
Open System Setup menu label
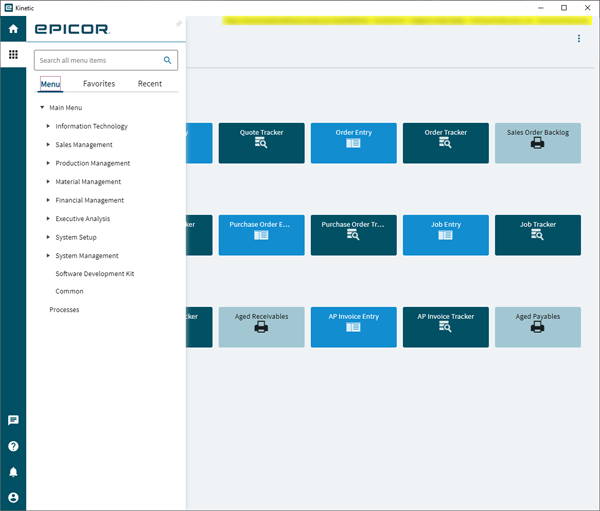coord(76,237)
